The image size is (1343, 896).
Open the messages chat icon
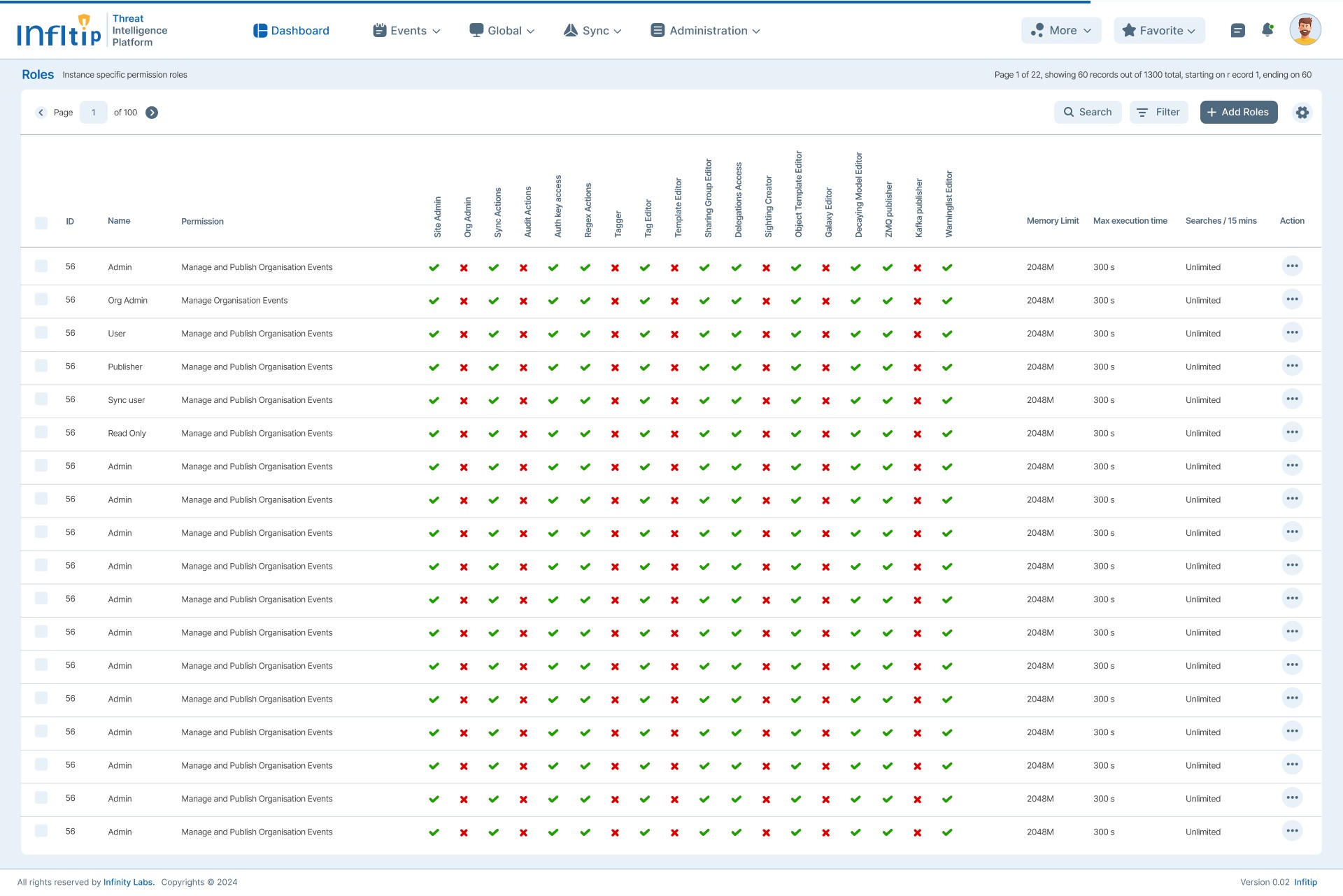[1237, 31]
